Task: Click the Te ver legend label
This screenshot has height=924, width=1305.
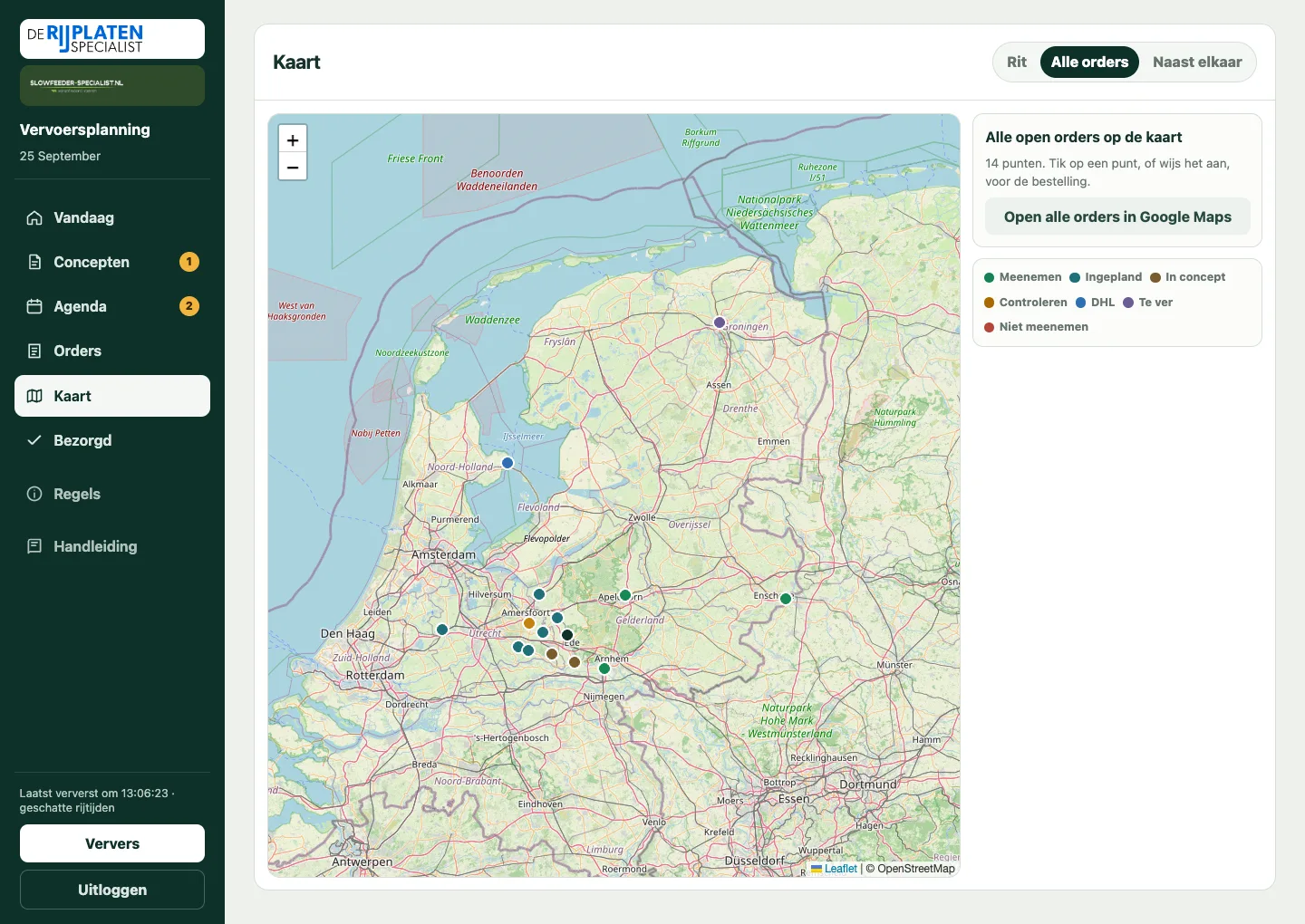Action: coord(1155,303)
